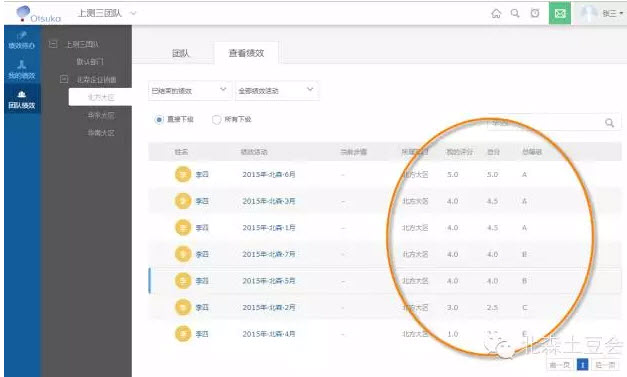Open the green mail envelope icon
Image resolution: width=627 pixels, height=377 pixels.
[x=560, y=13]
